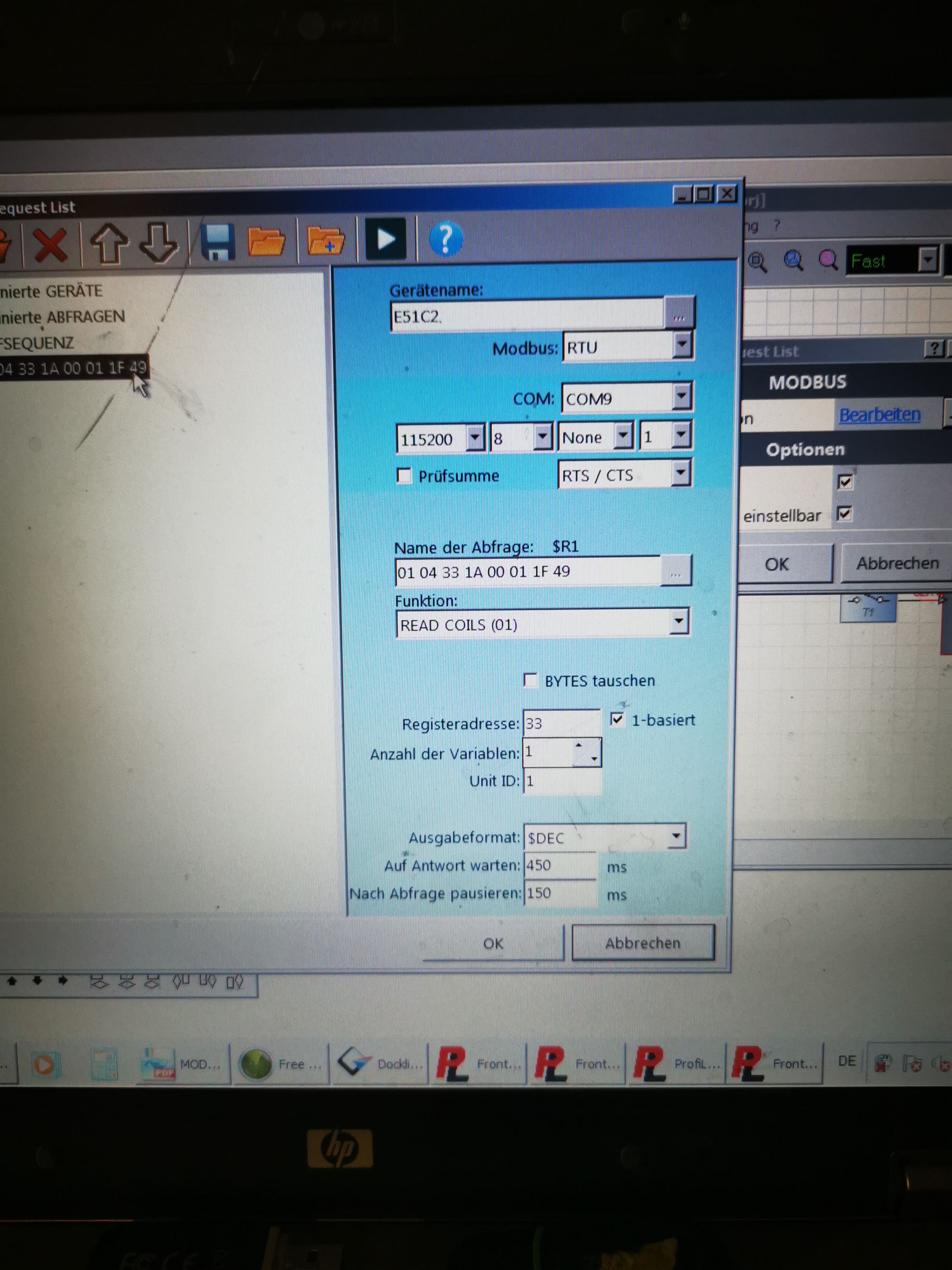Click the zoom fit magnifier icon
The width and height of the screenshot is (952, 1270).
[x=757, y=262]
